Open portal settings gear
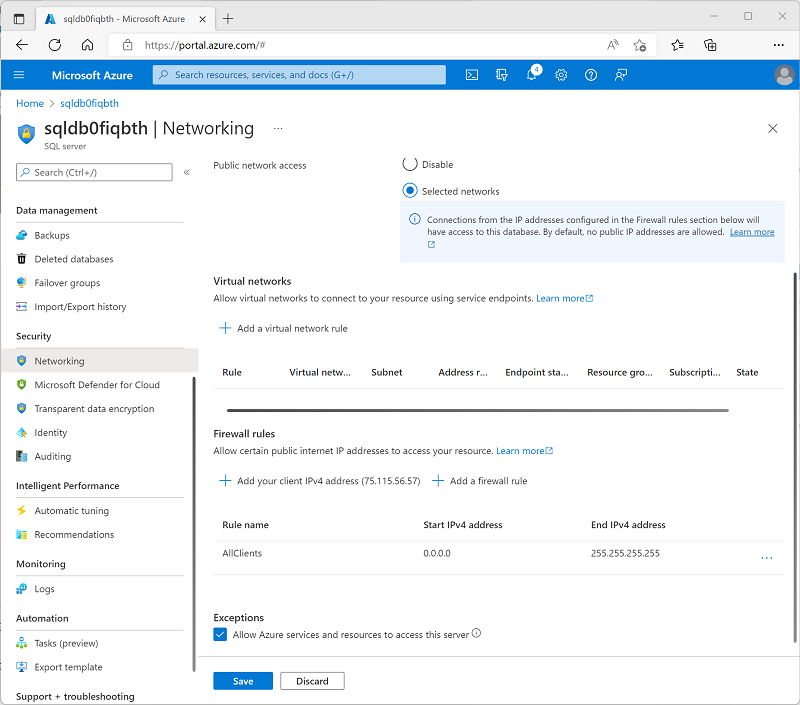The width and height of the screenshot is (800, 705). [561, 75]
